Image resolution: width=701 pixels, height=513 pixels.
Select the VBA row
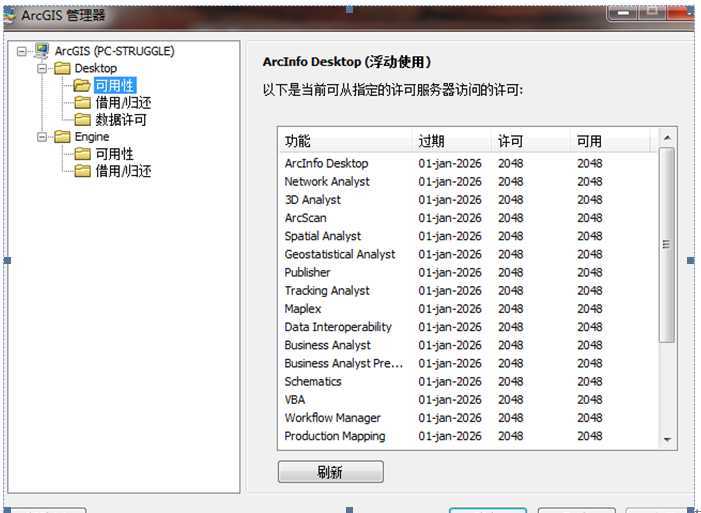point(469,399)
